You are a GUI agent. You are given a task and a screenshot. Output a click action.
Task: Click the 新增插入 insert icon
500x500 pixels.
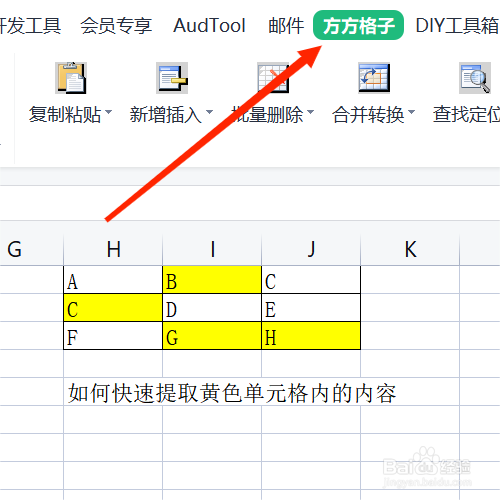172,78
